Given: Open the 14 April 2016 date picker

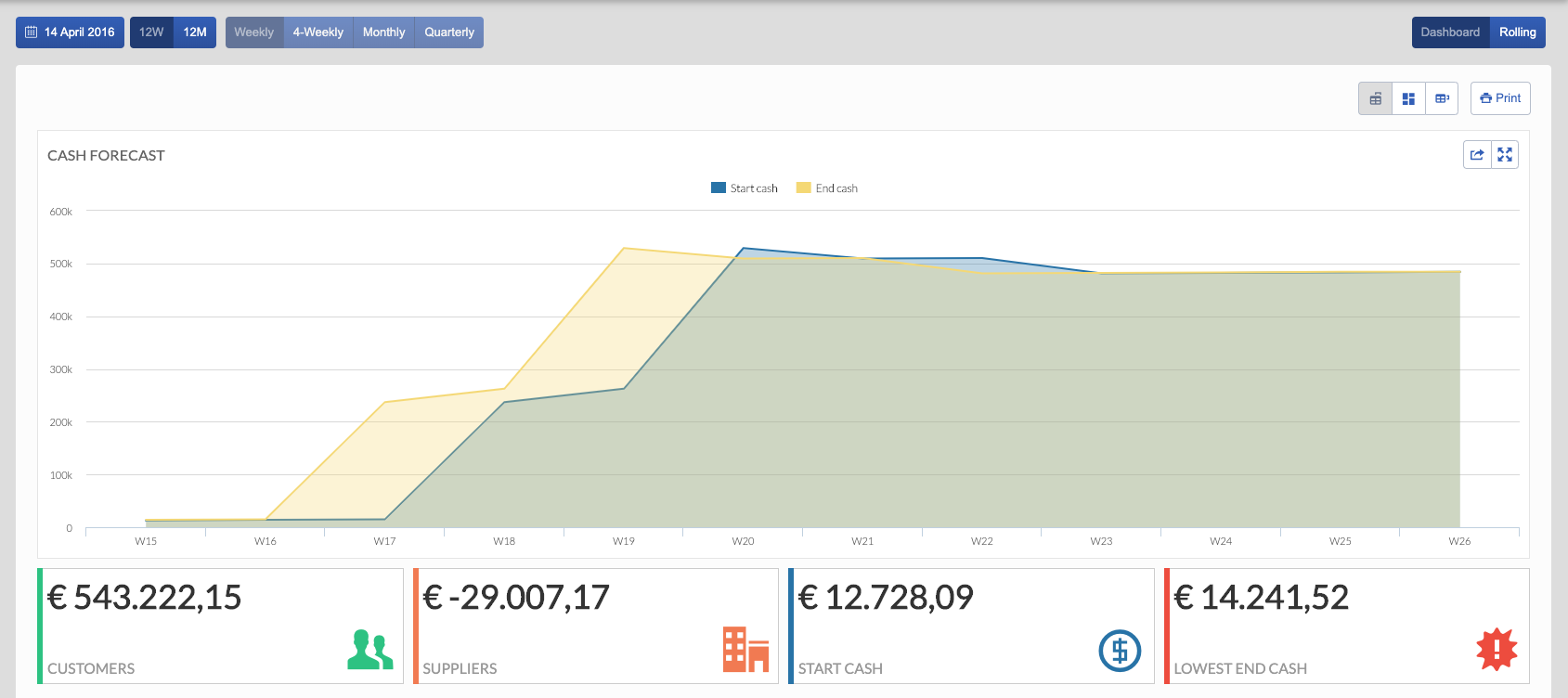Looking at the screenshot, I should pos(71,32).
